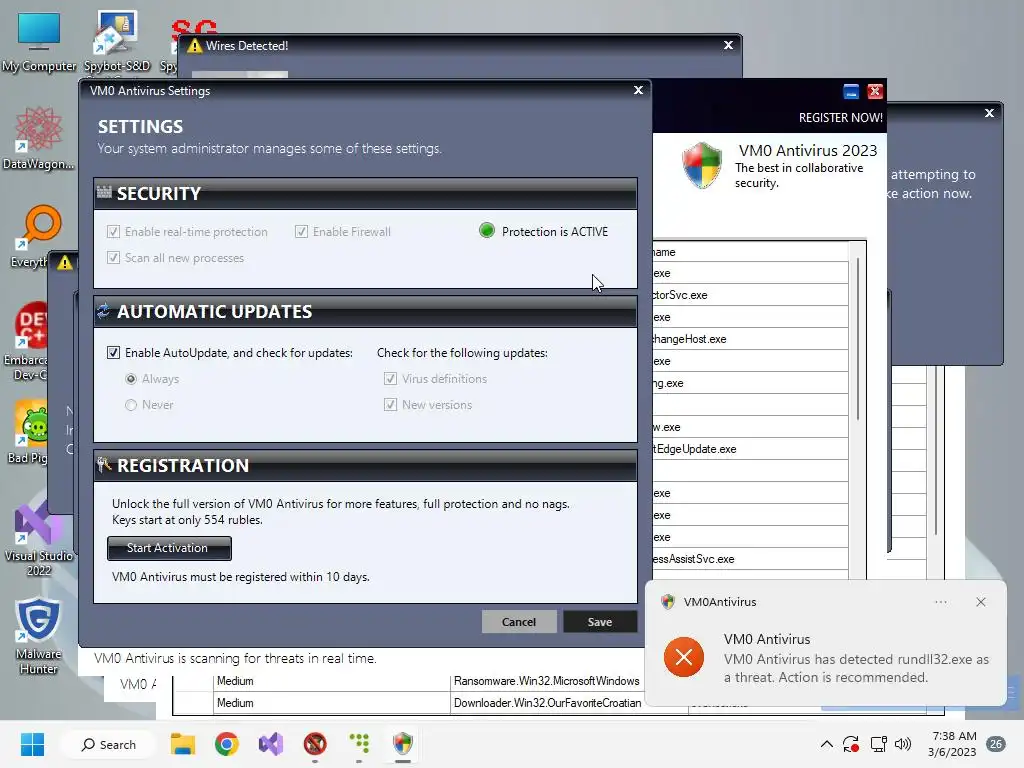This screenshot has width=1024, height=768.
Task: Minimize the VM0 Antivirus main window
Action: [850, 91]
